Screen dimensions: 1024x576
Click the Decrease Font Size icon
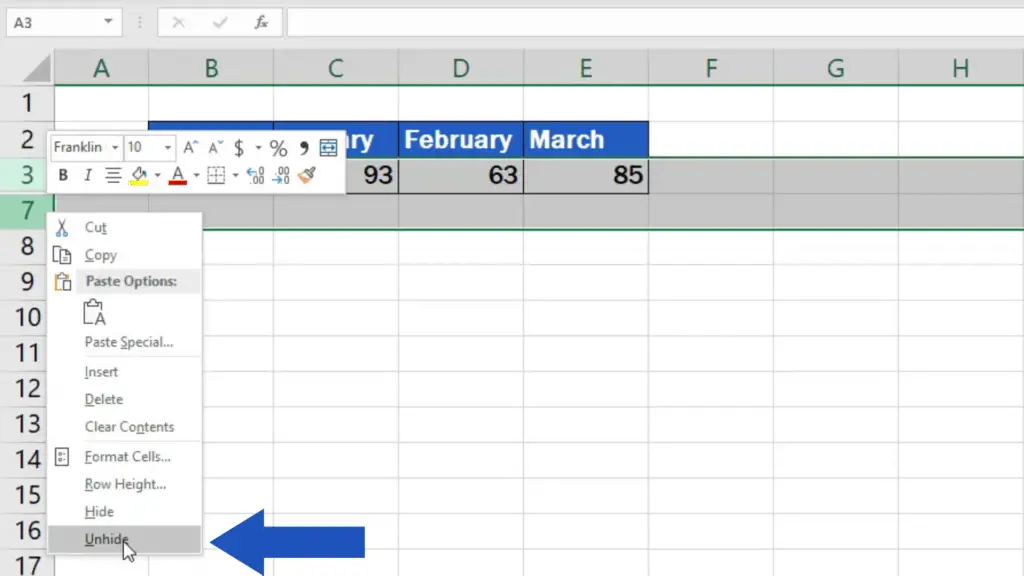tap(213, 145)
